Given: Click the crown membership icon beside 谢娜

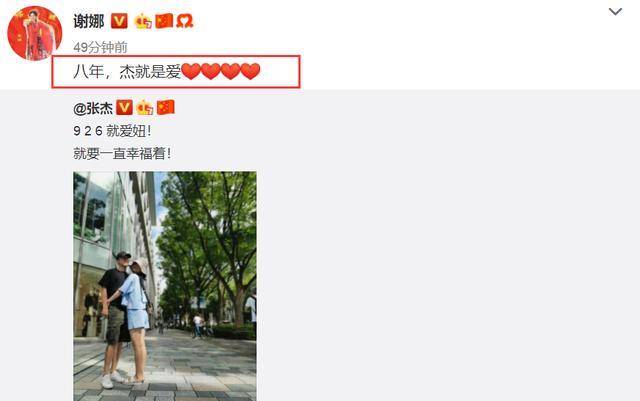Looking at the screenshot, I should (142, 21).
